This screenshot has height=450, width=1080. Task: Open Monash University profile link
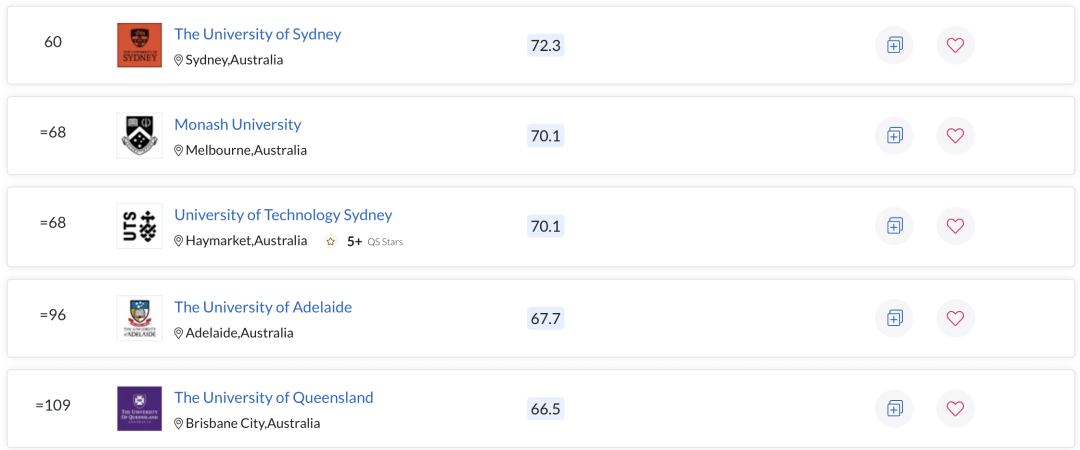coord(238,125)
